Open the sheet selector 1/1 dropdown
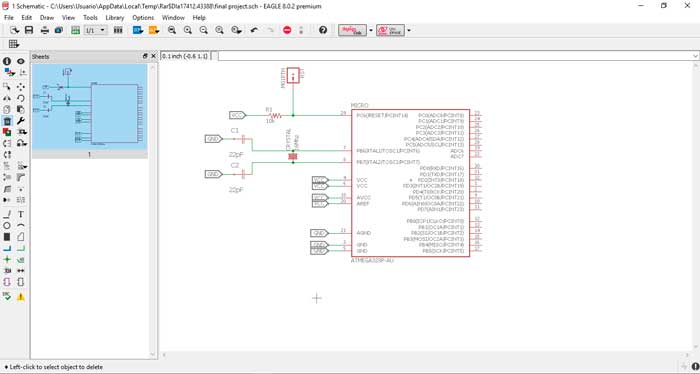Image resolution: width=700 pixels, height=374 pixels. [95, 30]
